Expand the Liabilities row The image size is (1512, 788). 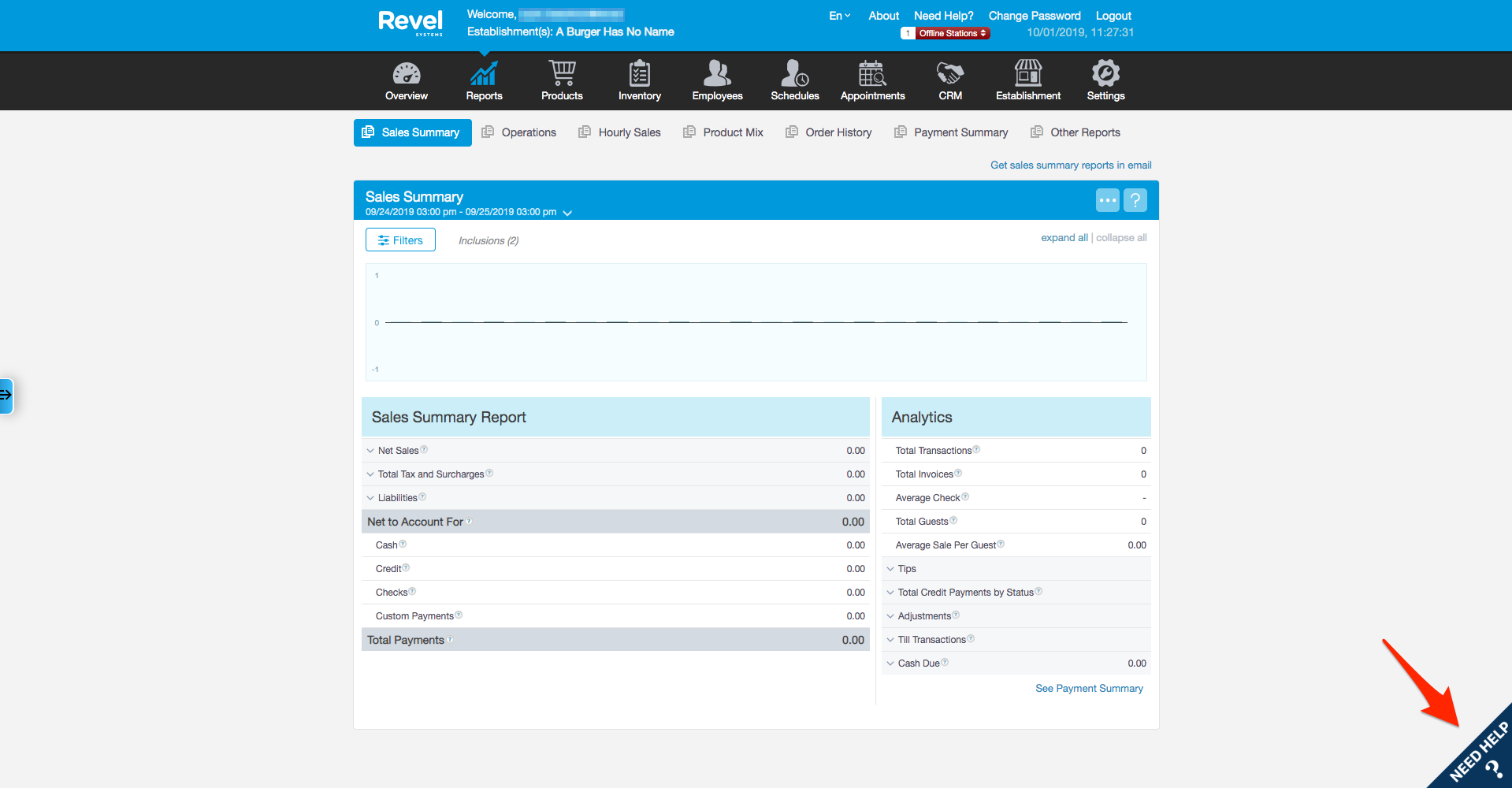(x=370, y=498)
